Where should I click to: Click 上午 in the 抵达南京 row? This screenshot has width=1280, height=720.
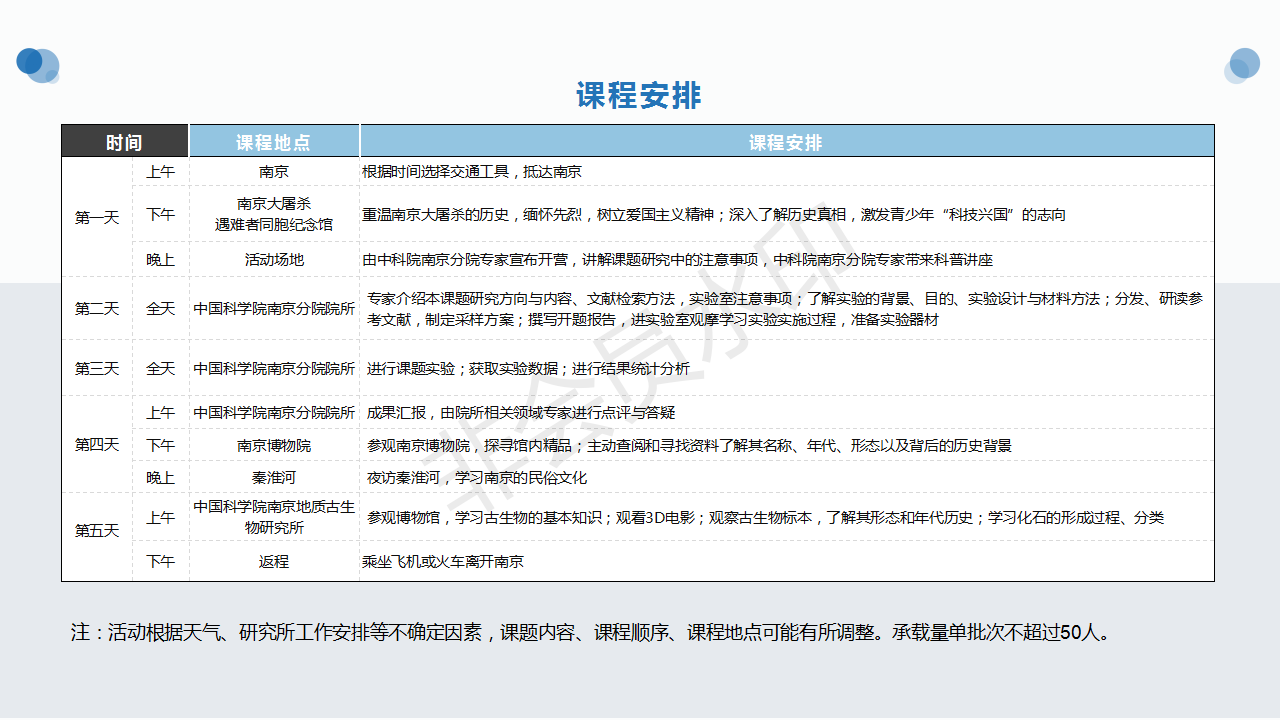click(161, 172)
